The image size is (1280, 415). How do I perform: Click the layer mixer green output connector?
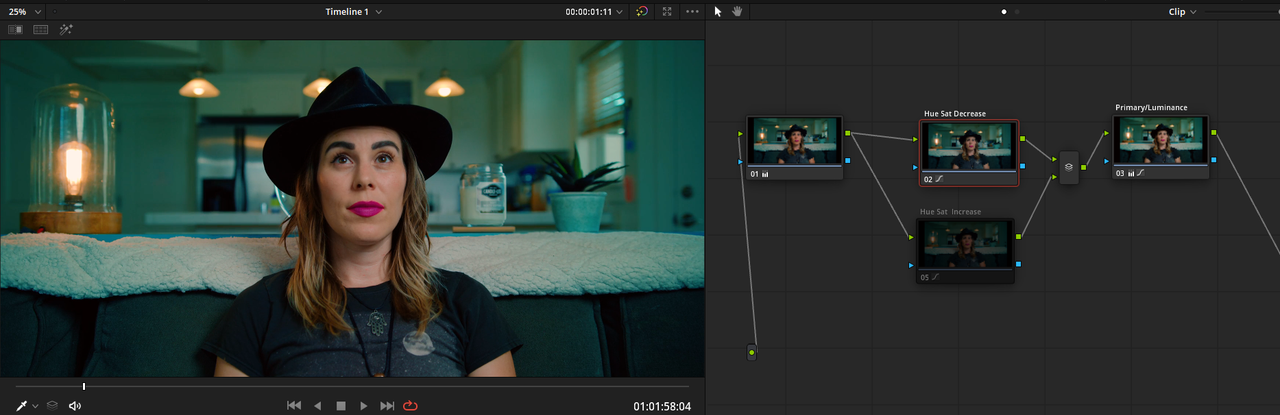coord(1084,167)
